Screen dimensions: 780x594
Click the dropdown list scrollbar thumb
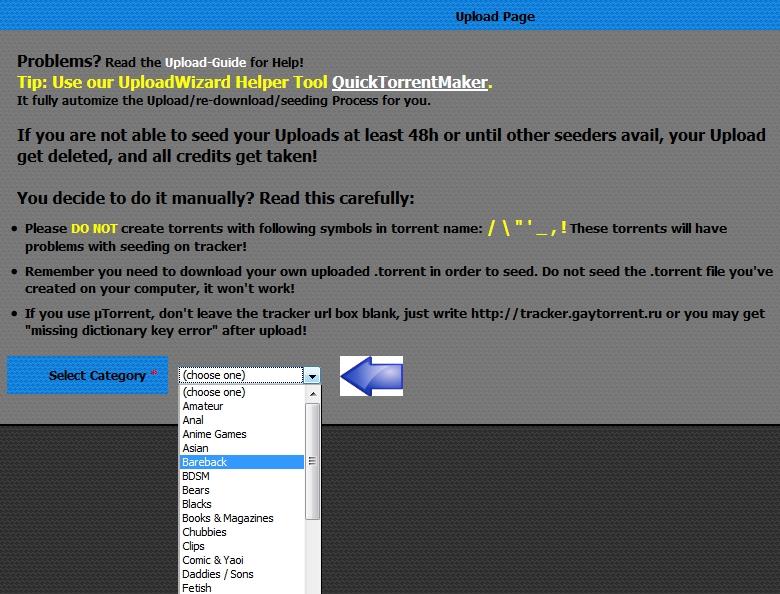tap(312, 460)
